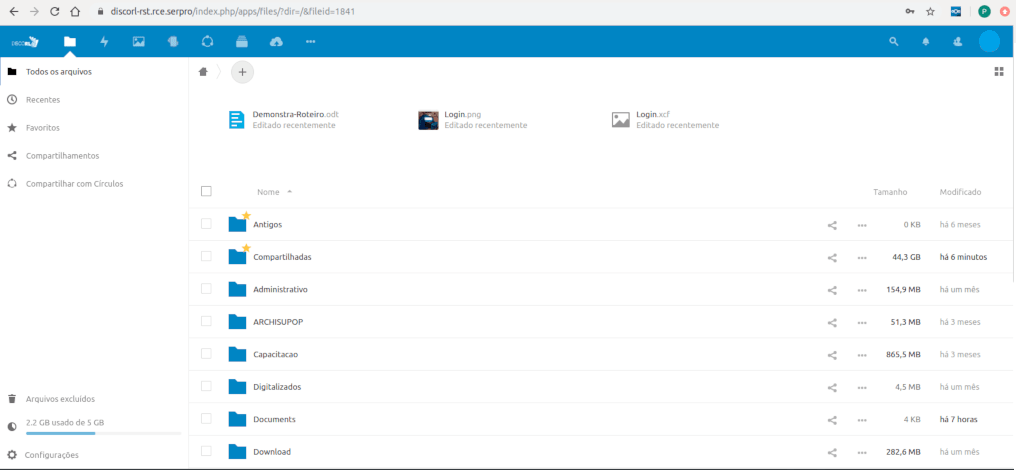Open the Gallery app in top bar
1017x472 pixels.
[138, 42]
